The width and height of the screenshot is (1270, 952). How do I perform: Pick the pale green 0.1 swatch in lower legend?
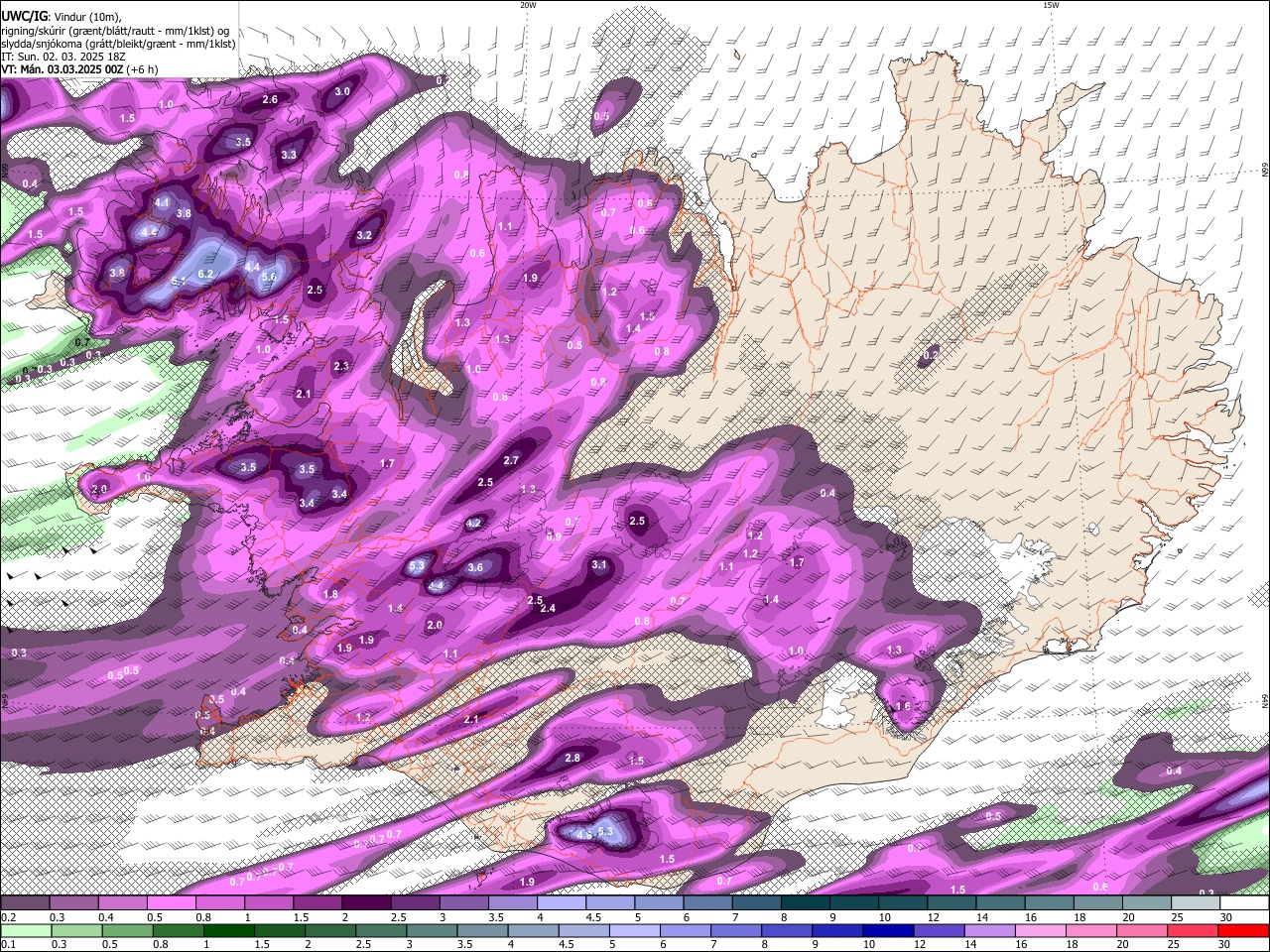[25, 931]
